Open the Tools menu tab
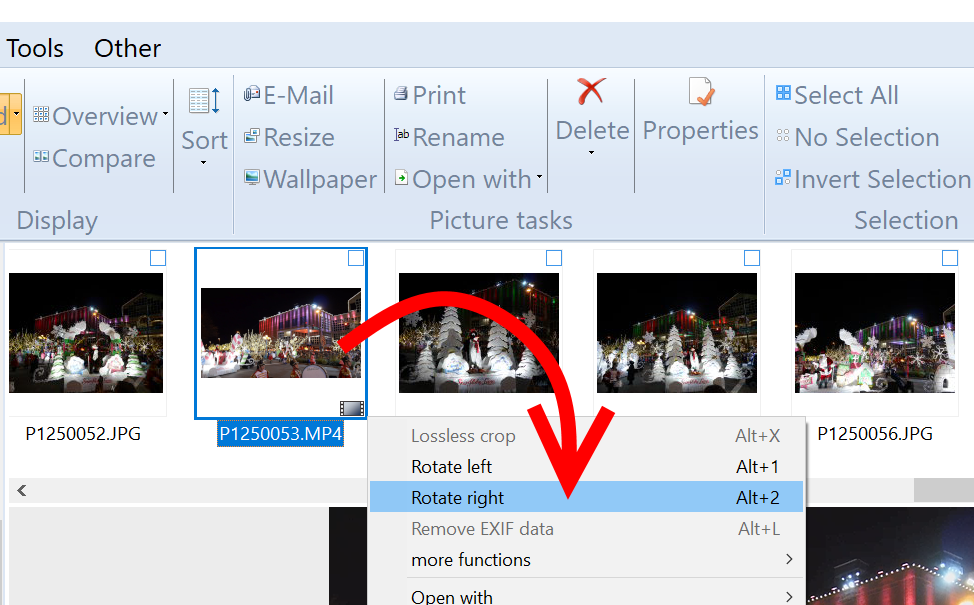974x605 pixels. pos(35,48)
